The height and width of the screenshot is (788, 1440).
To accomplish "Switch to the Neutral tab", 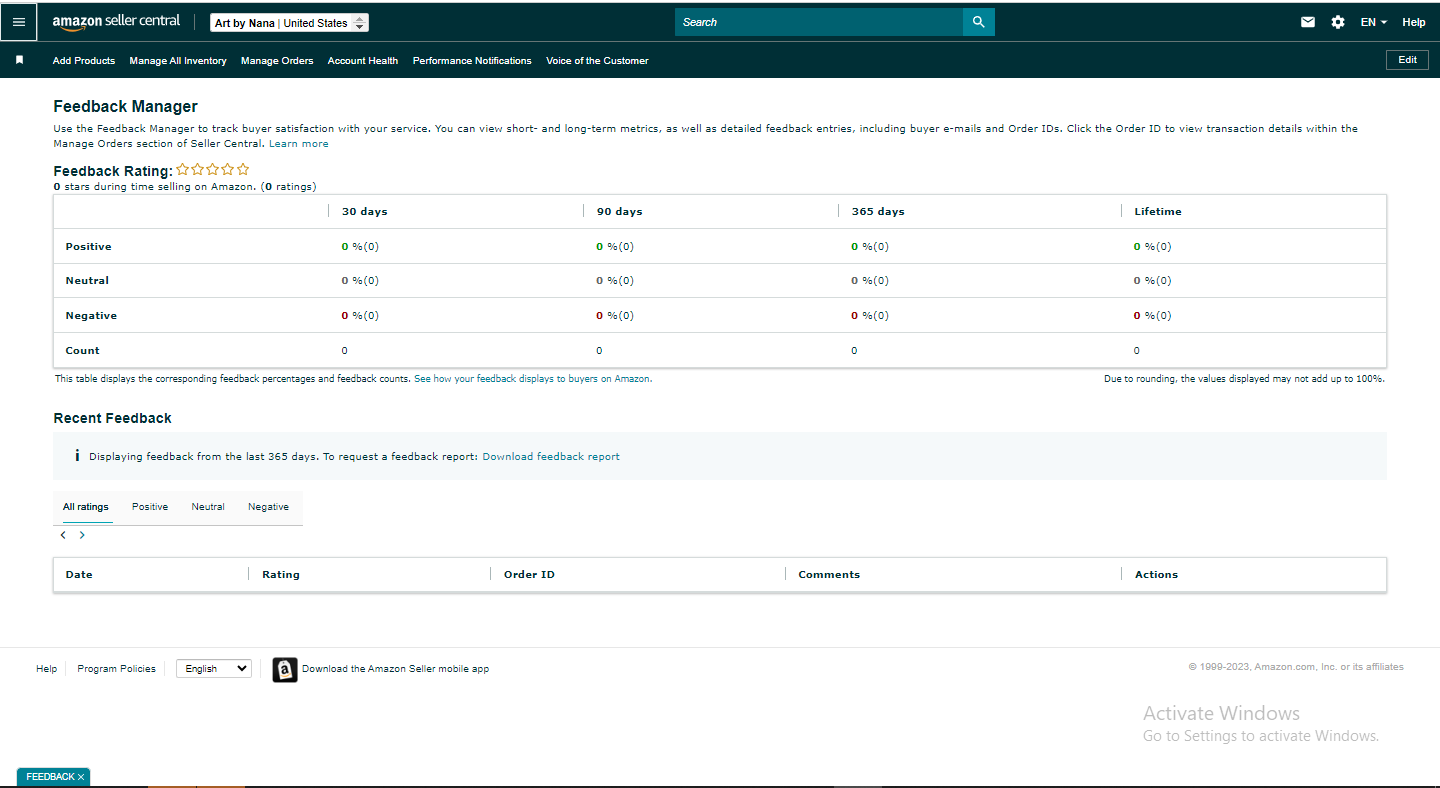I will [208, 507].
